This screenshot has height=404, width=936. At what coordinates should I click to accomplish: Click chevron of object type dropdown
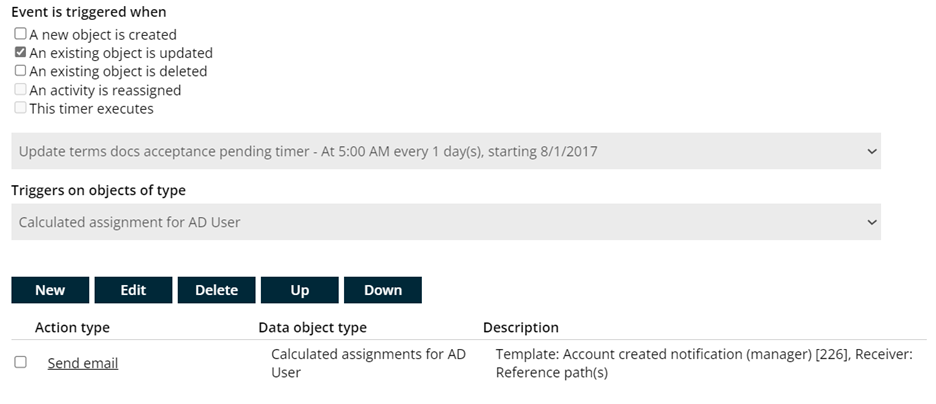[872, 223]
